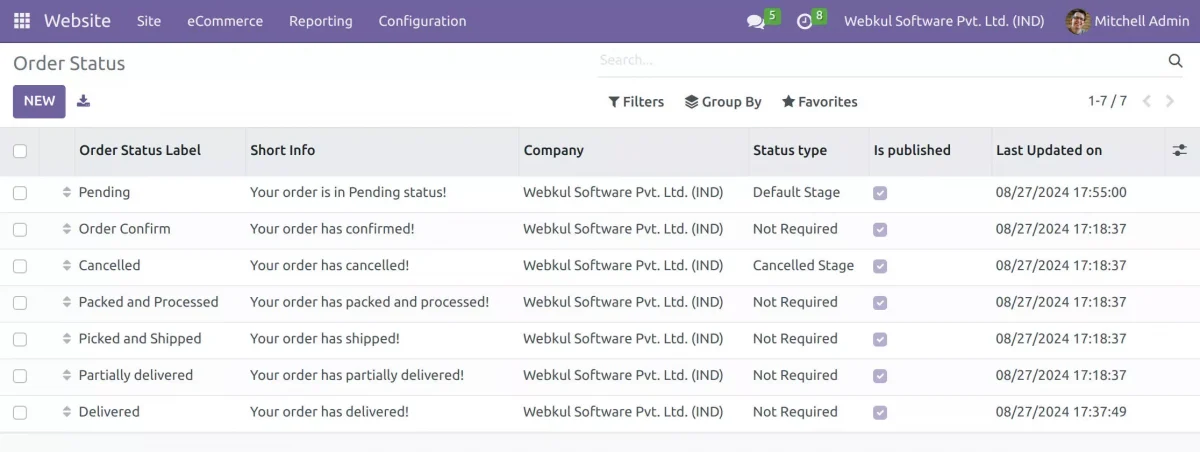1200x452 pixels.
Task: Click into the Search field
Action: pyautogui.click(x=880, y=60)
